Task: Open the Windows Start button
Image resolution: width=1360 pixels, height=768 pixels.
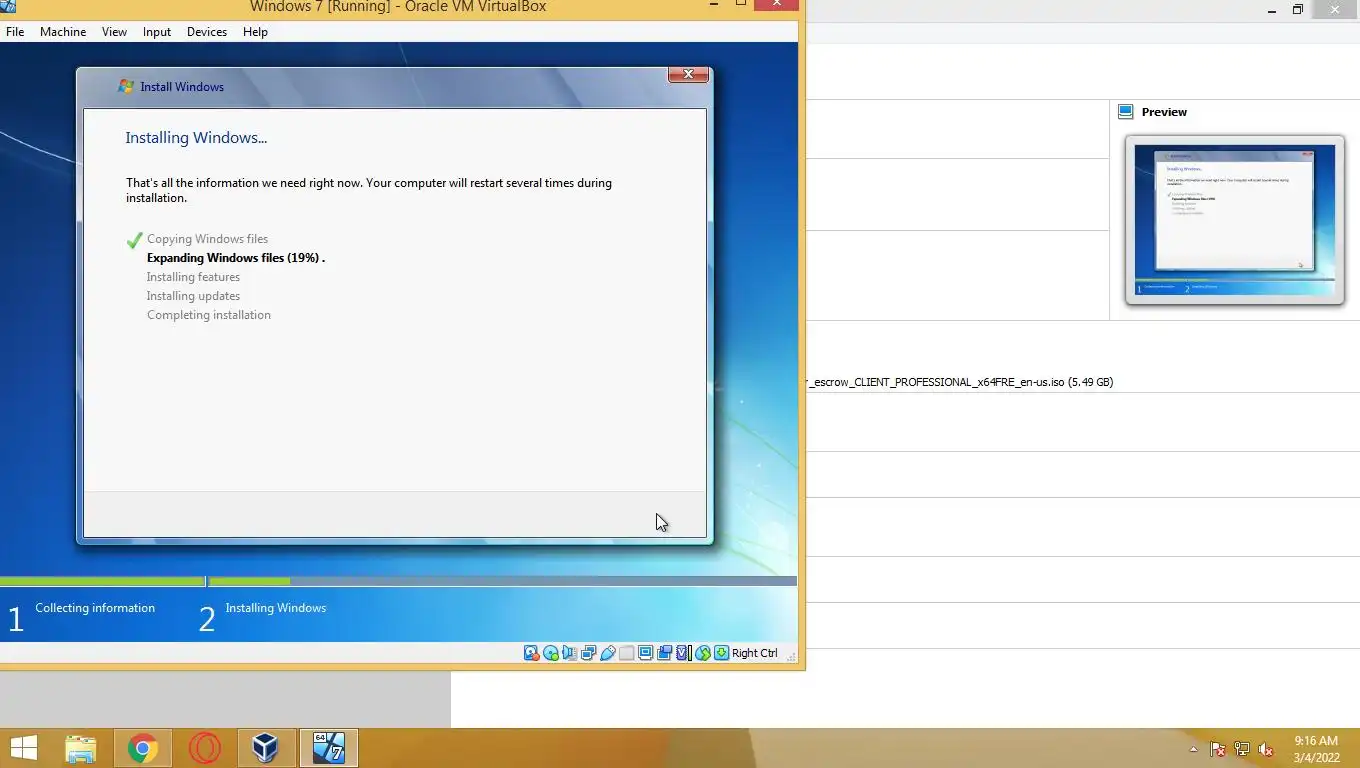Action: click(24, 748)
